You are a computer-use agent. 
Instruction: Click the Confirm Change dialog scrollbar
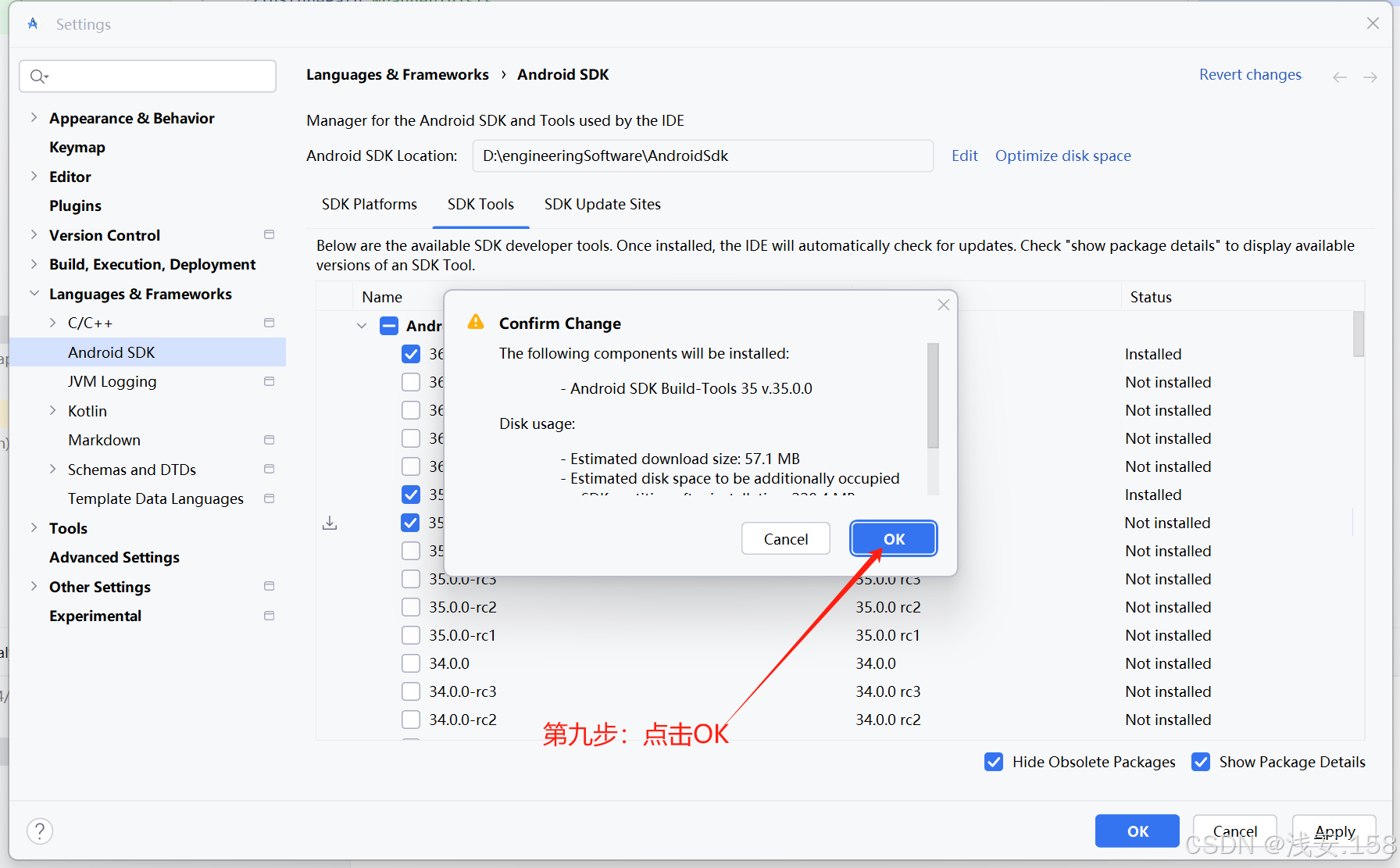(933, 395)
